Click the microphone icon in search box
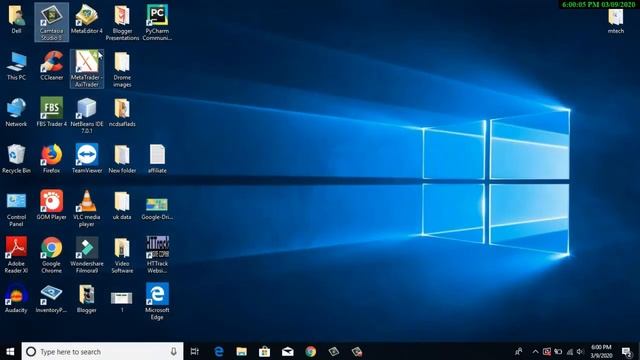 click(173, 351)
